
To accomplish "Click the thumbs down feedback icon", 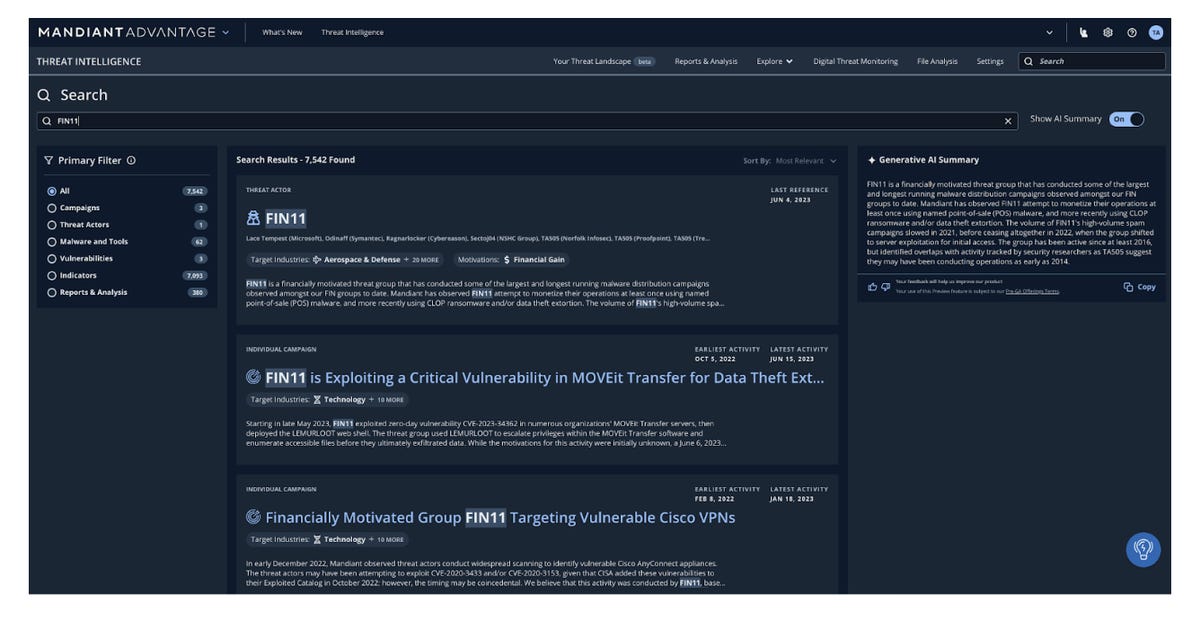I will point(886,287).
